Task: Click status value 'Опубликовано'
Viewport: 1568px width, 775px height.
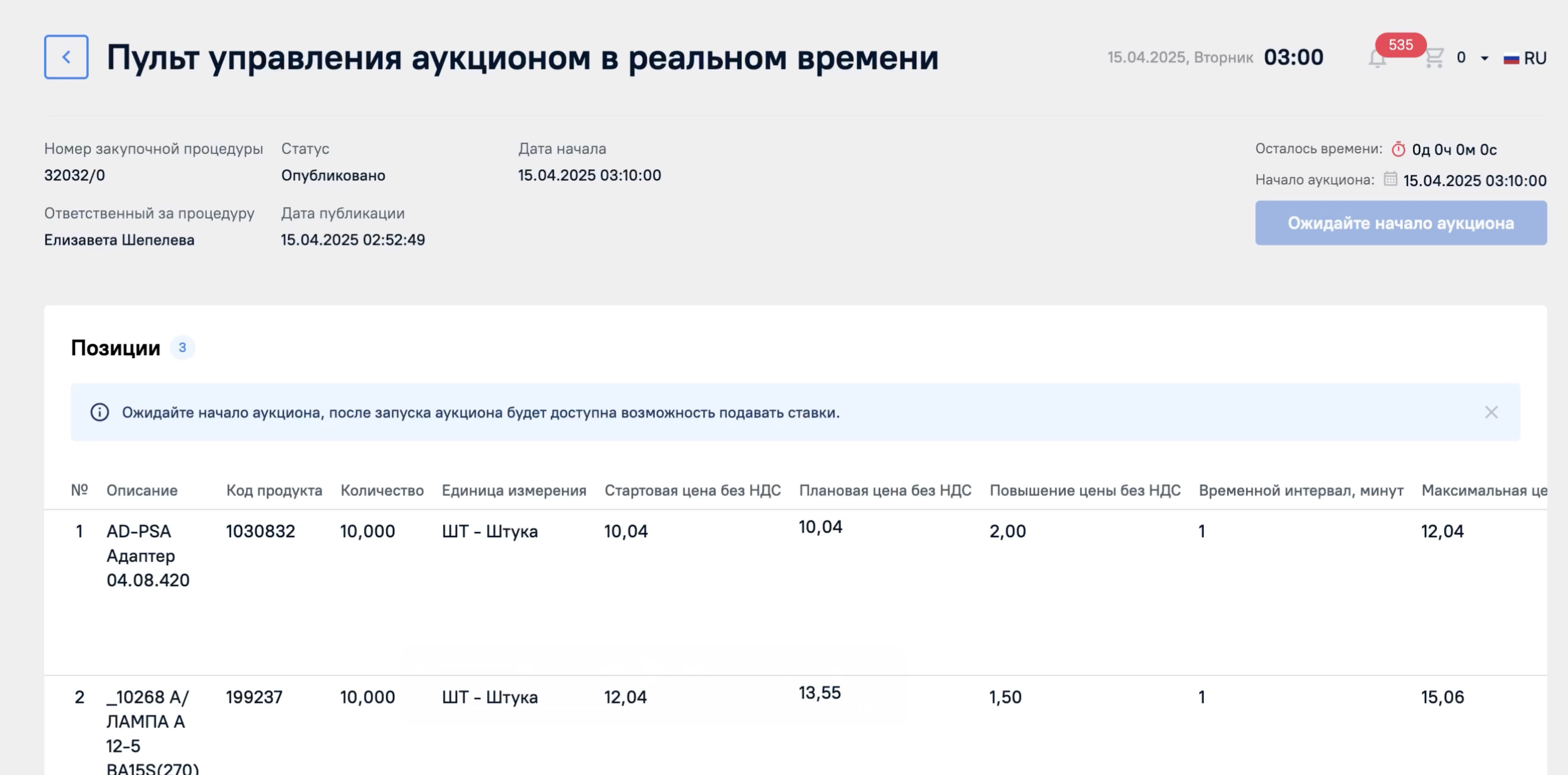Action: (x=333, y=175)
